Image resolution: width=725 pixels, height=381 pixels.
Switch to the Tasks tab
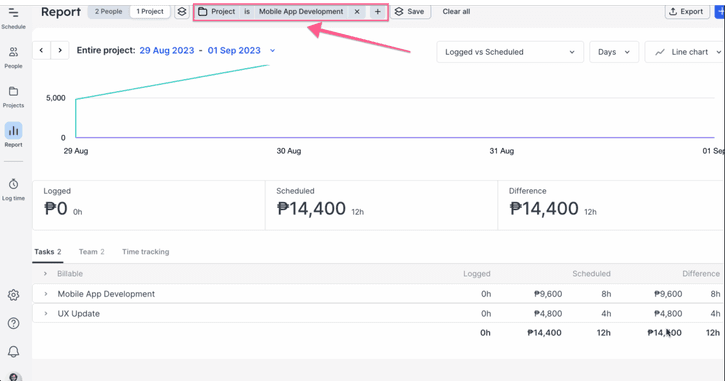48,252
